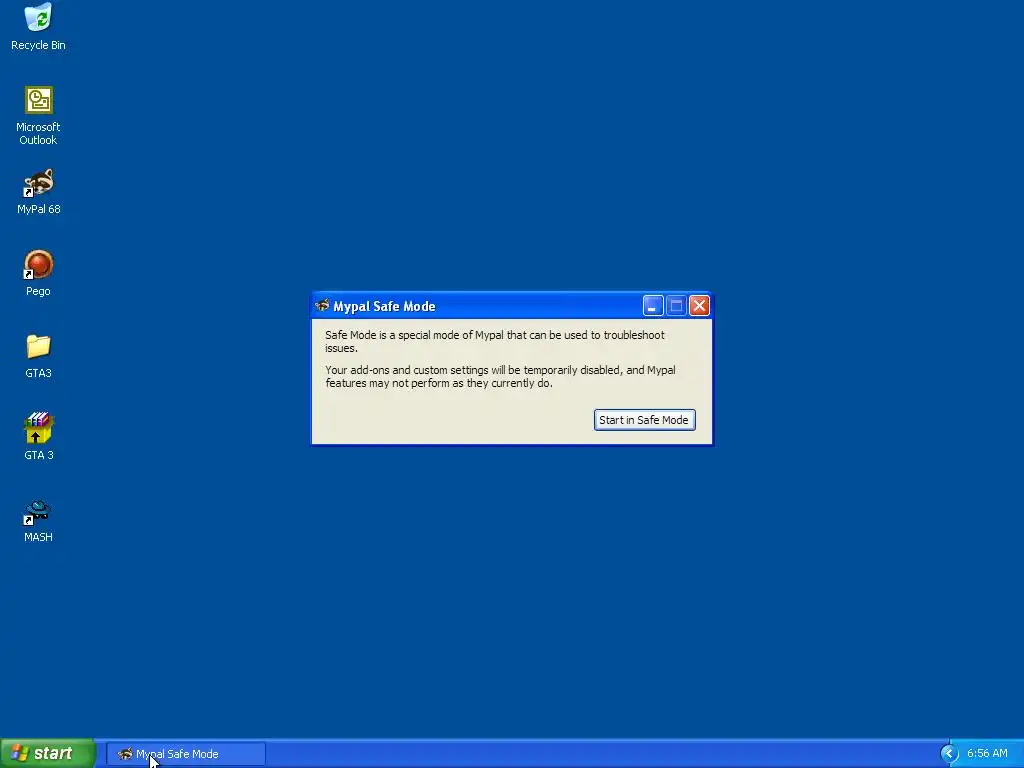
Task: Select the Pego desktop shortcut icon
Action: click(39, 265)
